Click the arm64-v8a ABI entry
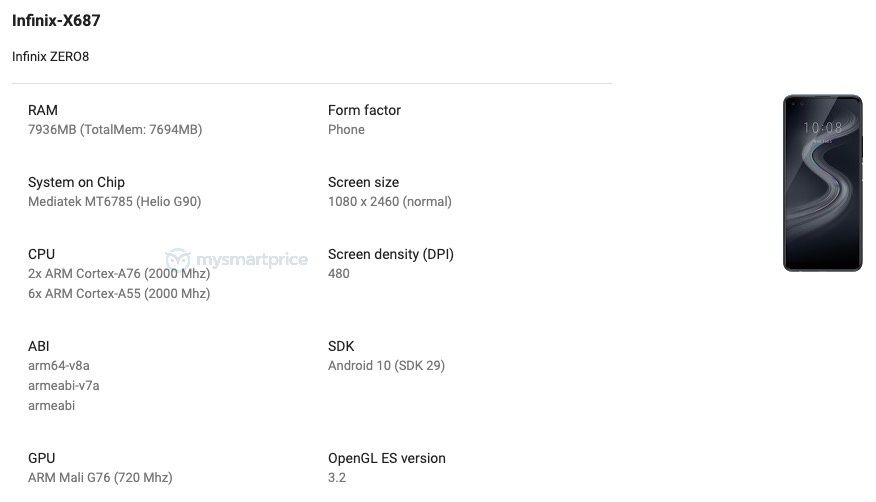The width and height of the screenshot is (876, 502). (x=59, y=366)
